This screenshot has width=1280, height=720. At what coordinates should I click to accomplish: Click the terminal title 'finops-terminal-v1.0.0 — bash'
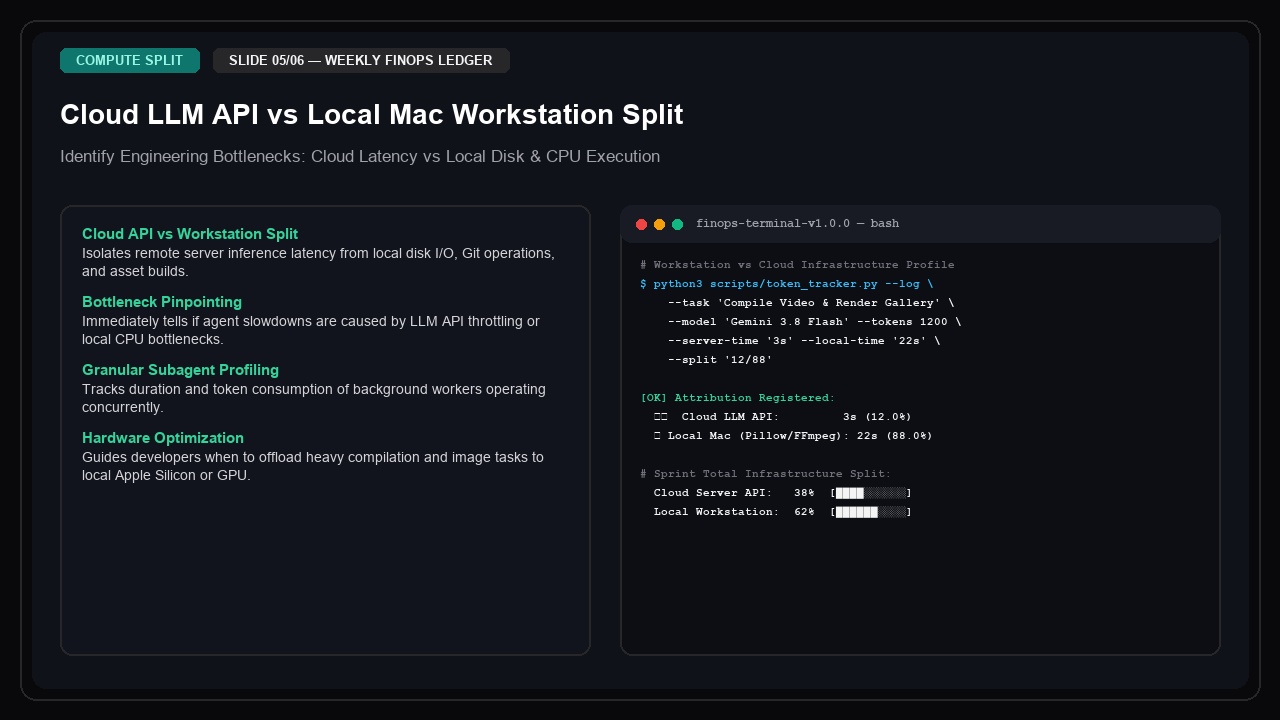[797, 224]
